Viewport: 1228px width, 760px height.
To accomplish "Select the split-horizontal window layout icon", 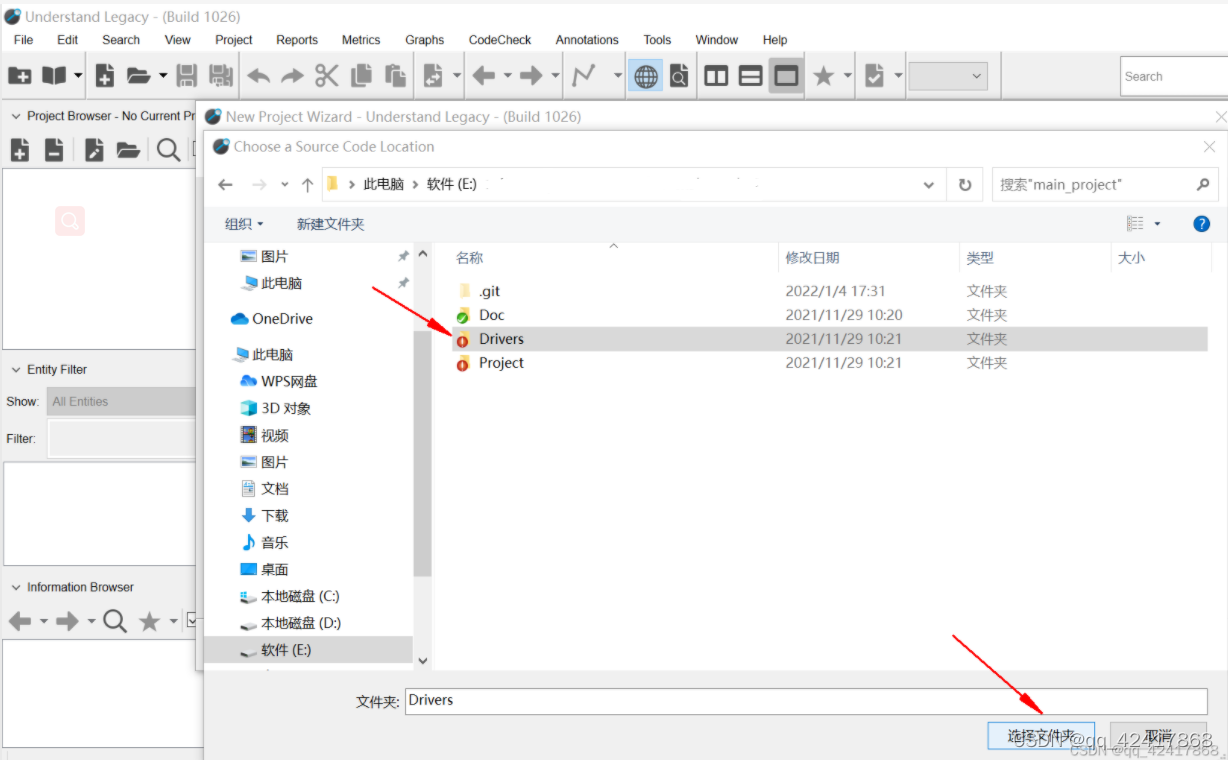I will pos(751,76).
